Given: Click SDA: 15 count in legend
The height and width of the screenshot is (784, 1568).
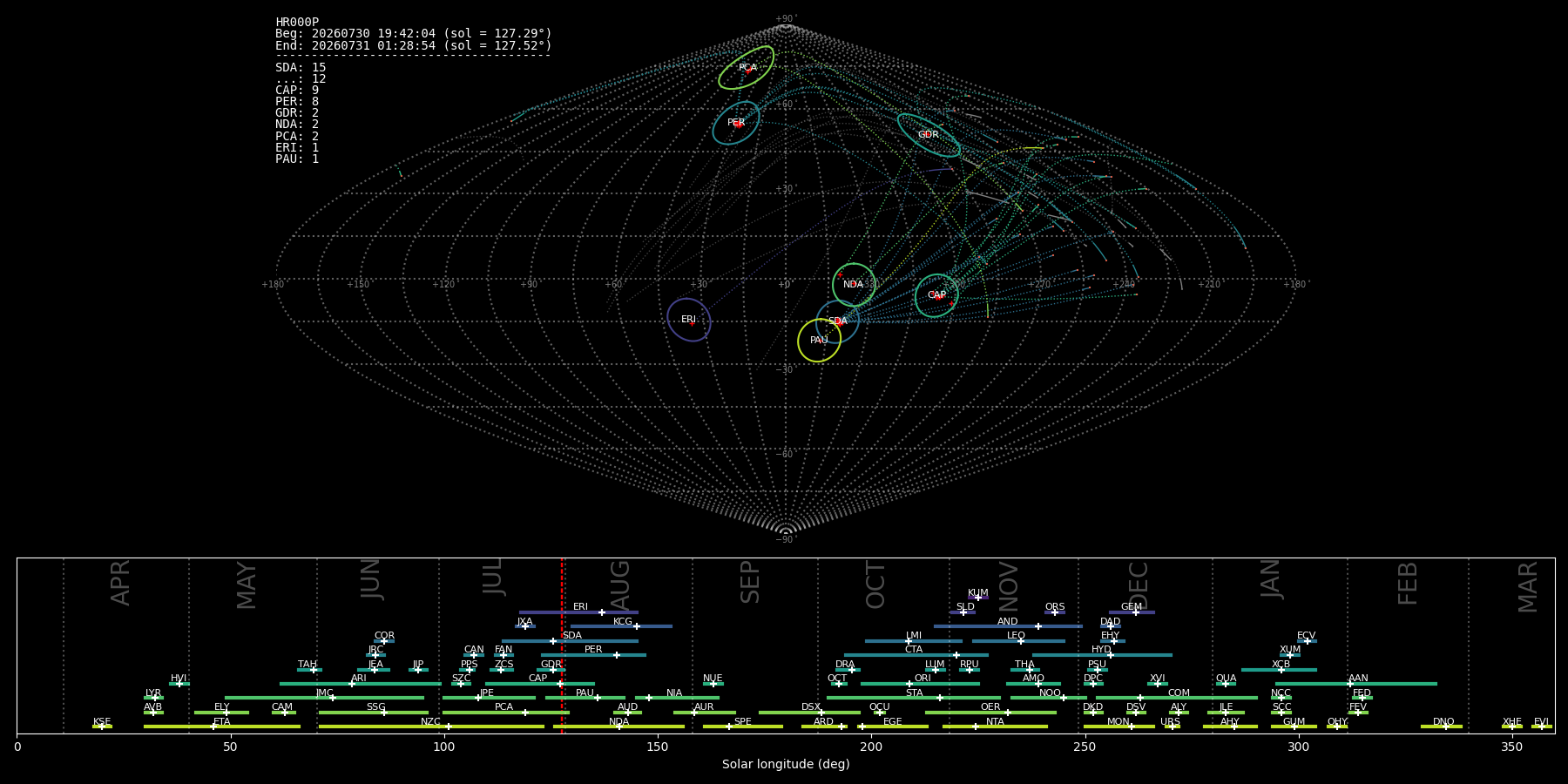Looking at the screenshot, I should tap(301, 67).
